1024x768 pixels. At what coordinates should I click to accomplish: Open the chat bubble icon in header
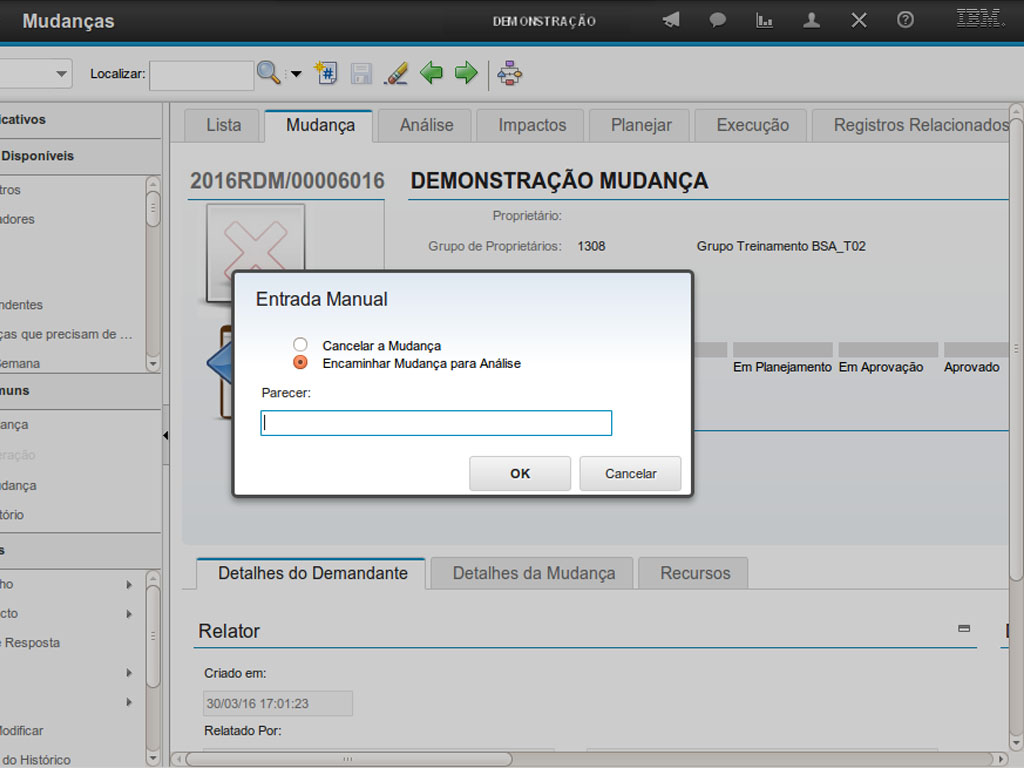[x=717, y=20]
